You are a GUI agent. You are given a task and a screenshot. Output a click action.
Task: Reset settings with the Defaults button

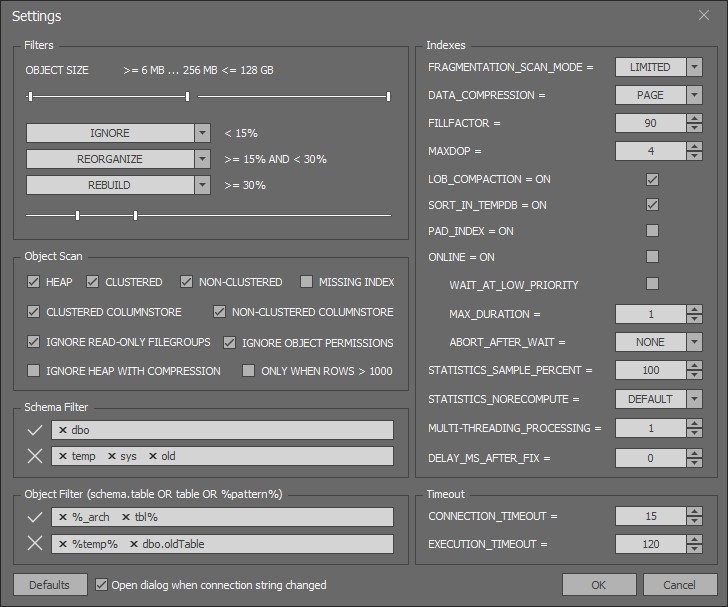coord(50,585)
